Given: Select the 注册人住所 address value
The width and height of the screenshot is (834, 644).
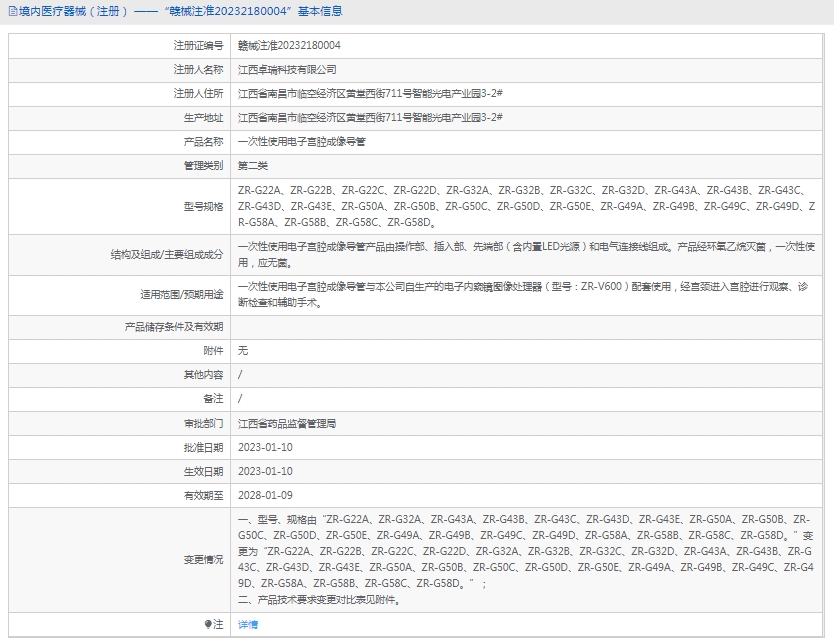Looking at the screenshot, I should [370, 94].
